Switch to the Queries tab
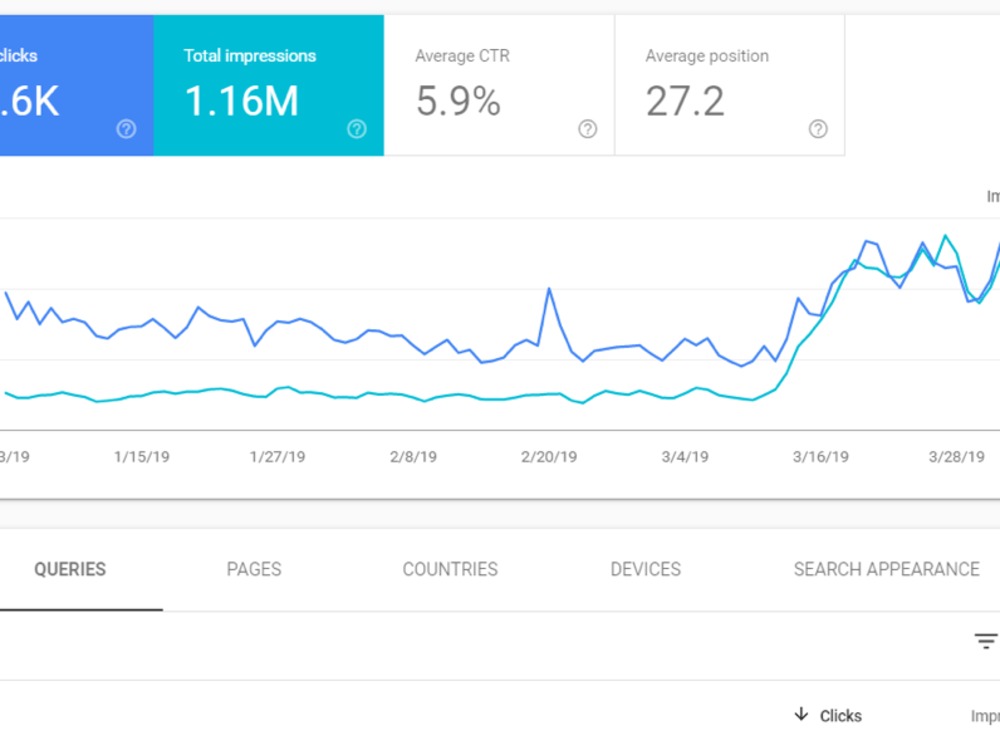This screenshot has width=1000, height=750. point(70,569)
